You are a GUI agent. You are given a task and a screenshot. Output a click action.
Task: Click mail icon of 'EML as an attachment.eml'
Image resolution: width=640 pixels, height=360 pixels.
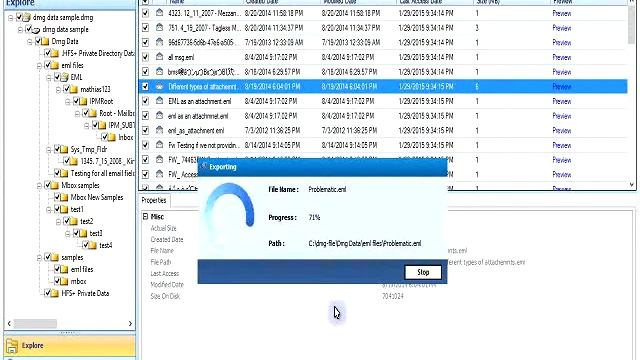(x=159, y=101)
